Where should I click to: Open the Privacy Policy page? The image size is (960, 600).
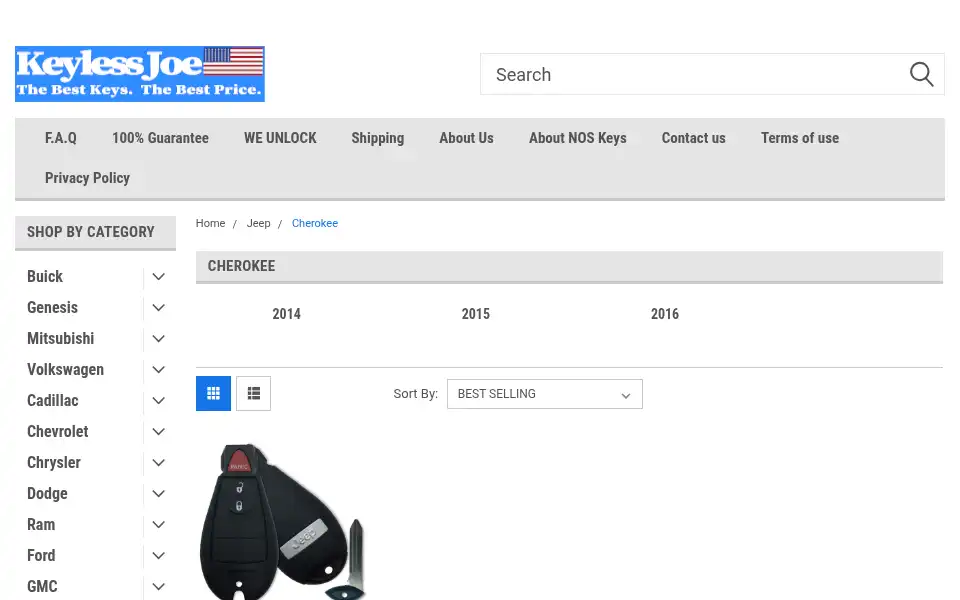click(88, 178)
